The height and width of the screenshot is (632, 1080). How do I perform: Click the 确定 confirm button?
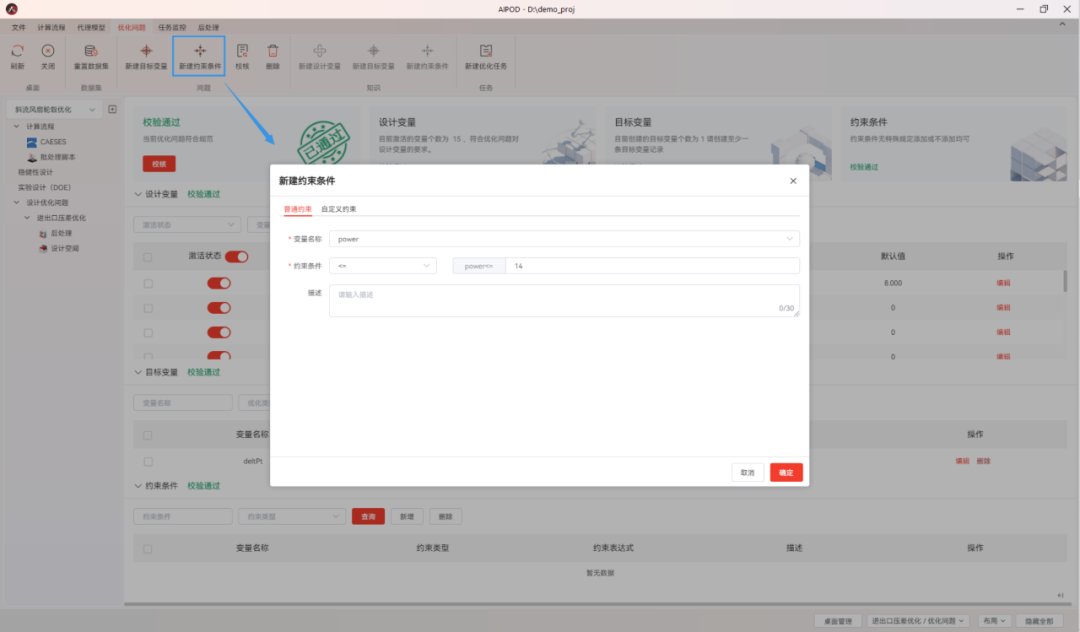point(786,472)
